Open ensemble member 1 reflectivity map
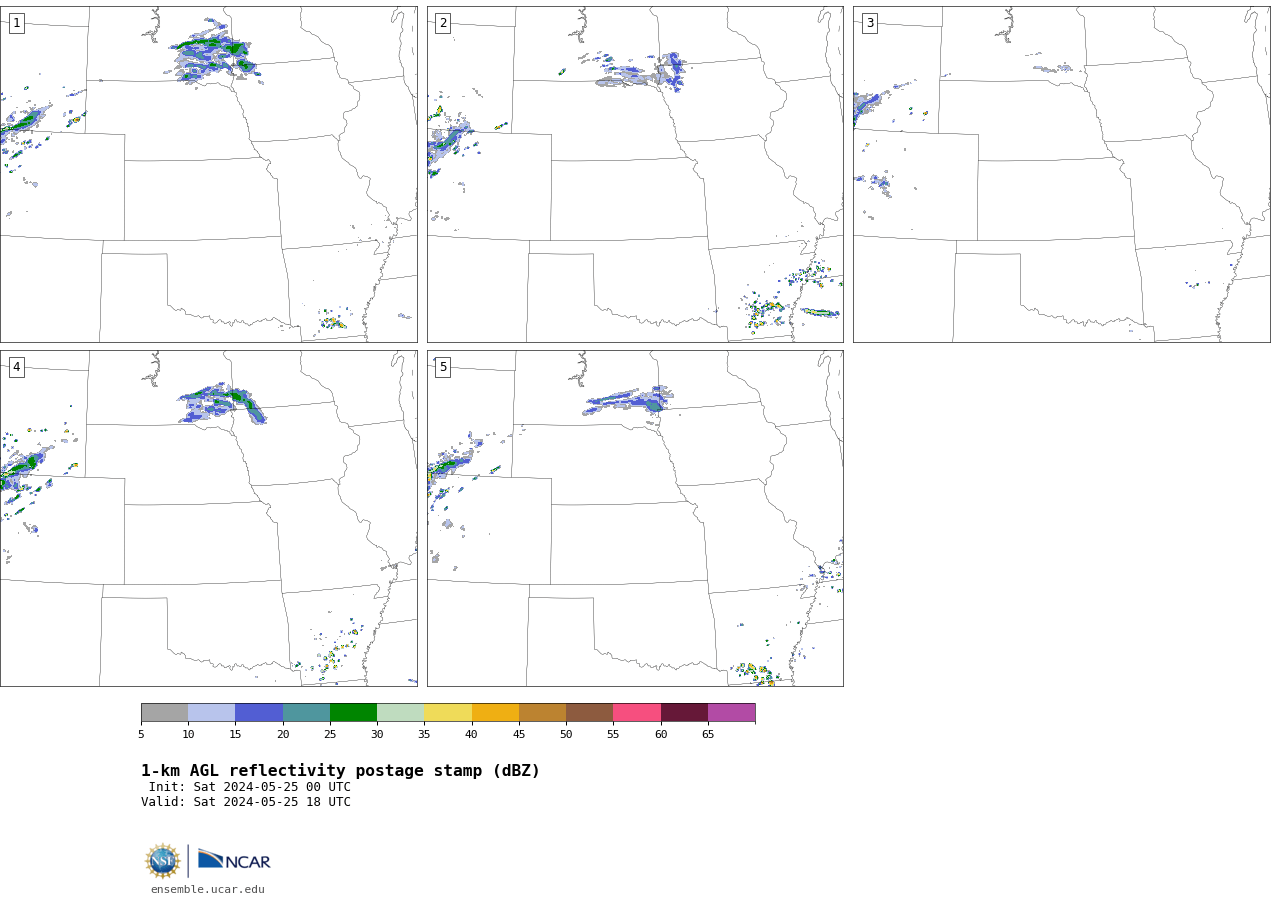Viewport: 1280px width, 901px height. 209,174
